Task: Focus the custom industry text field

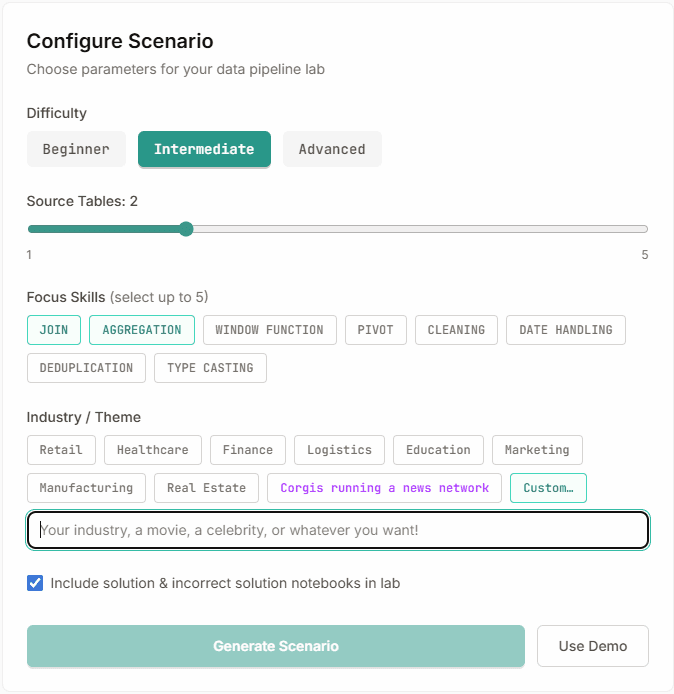Action: (x=338, y=530)
